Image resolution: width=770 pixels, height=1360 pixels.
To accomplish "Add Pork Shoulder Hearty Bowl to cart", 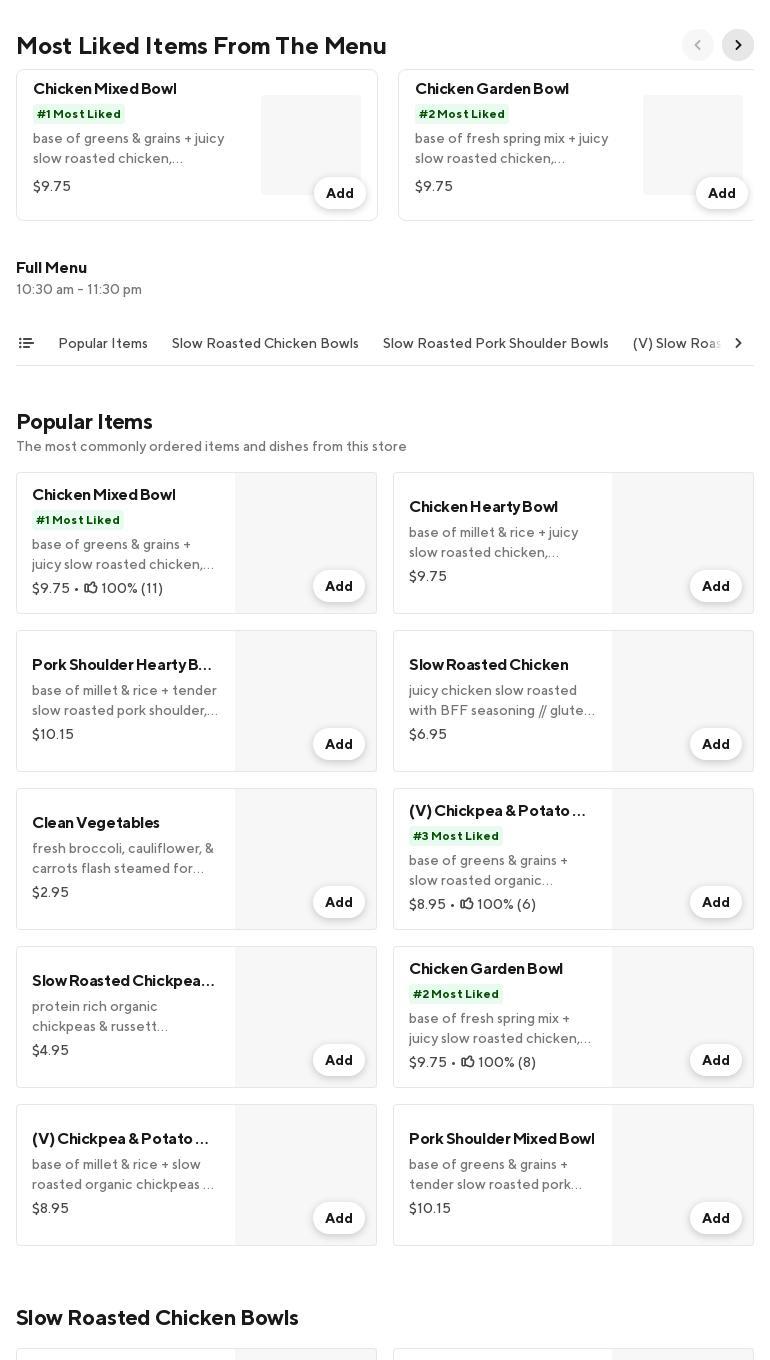I will click(x=338, y=744).
